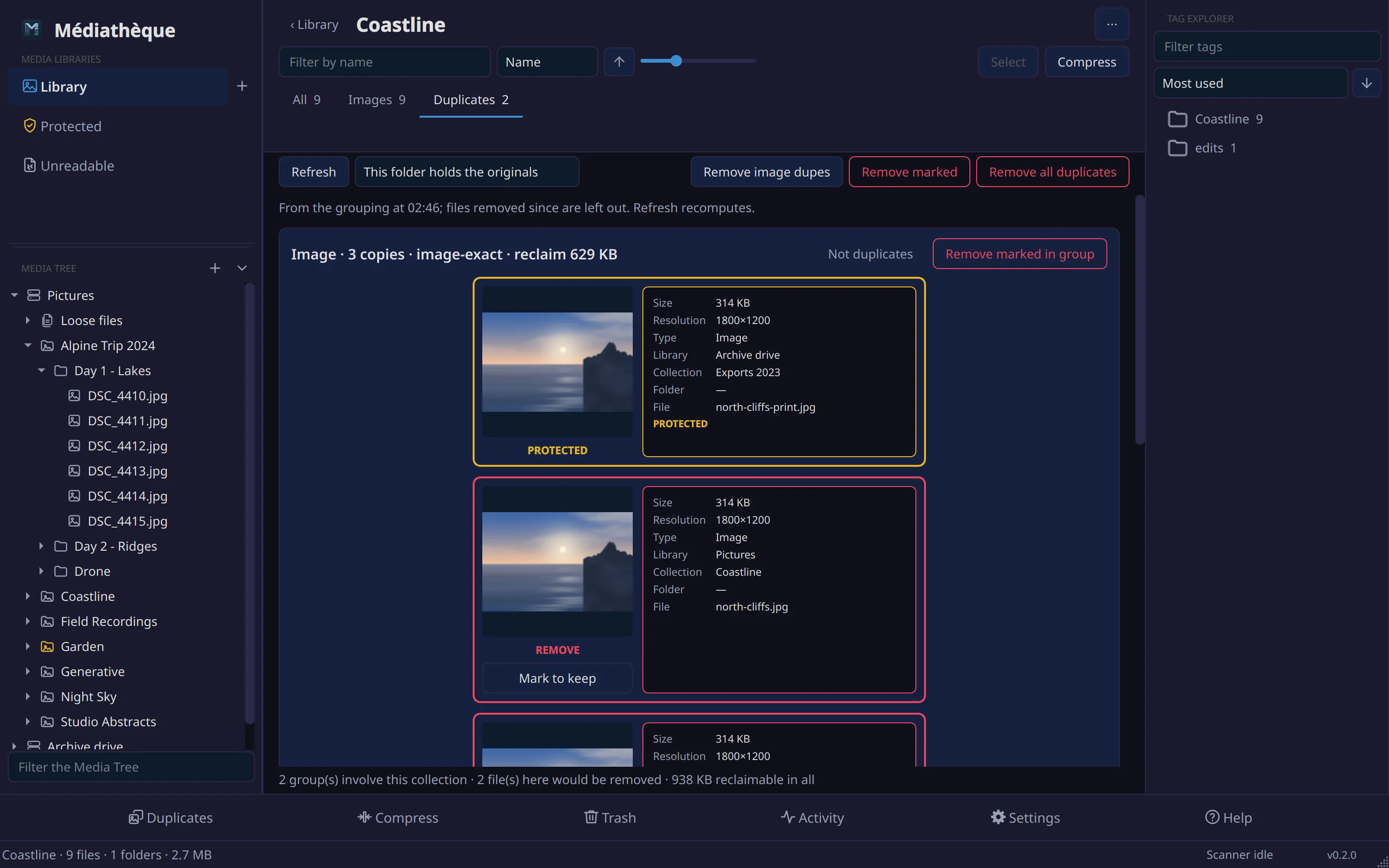Collapse the Alpine Trip 2024 collection
Screen dimensions: 1389x868
pos(27,346)
